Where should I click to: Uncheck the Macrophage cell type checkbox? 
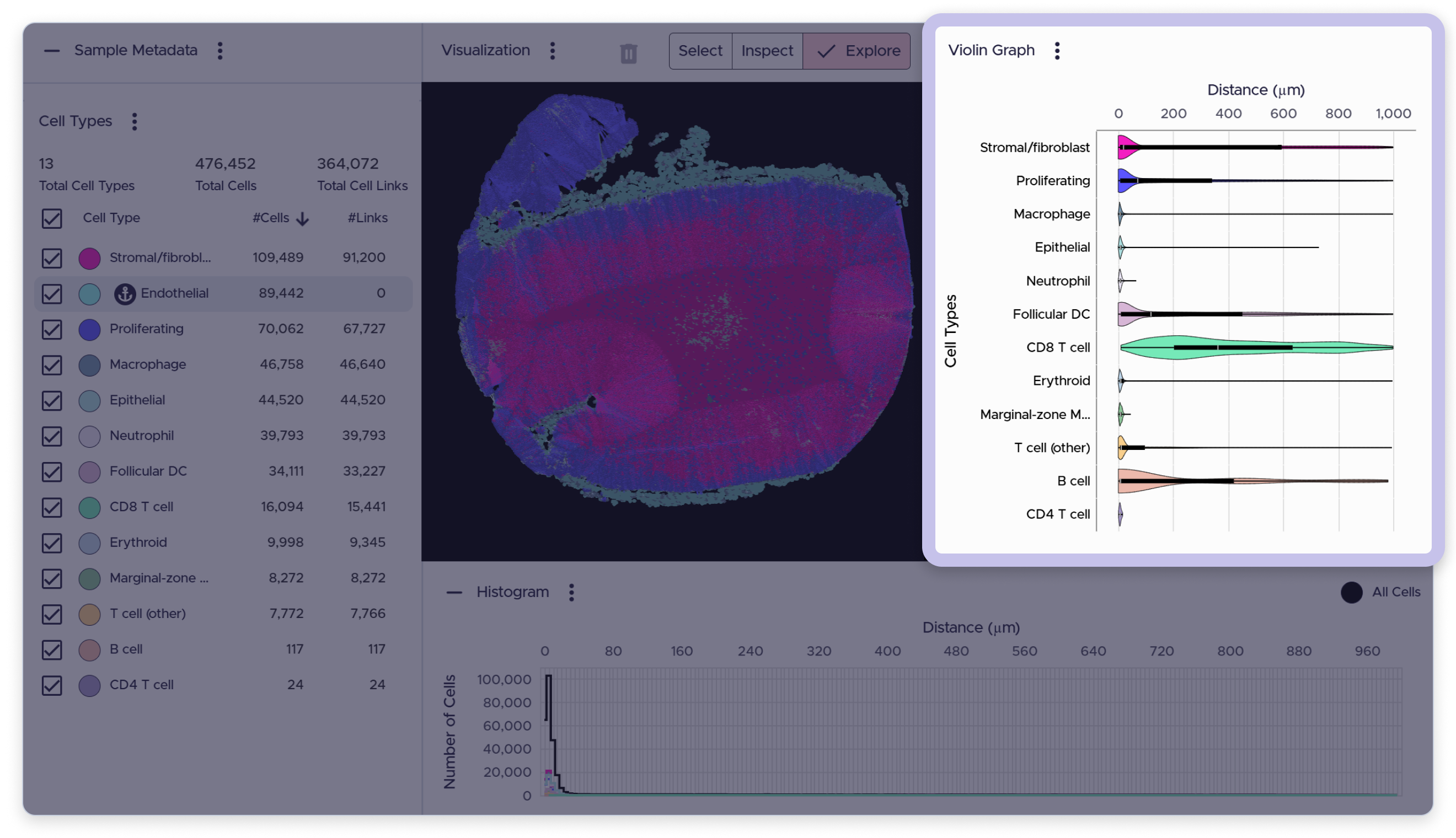tap(52, 365)
